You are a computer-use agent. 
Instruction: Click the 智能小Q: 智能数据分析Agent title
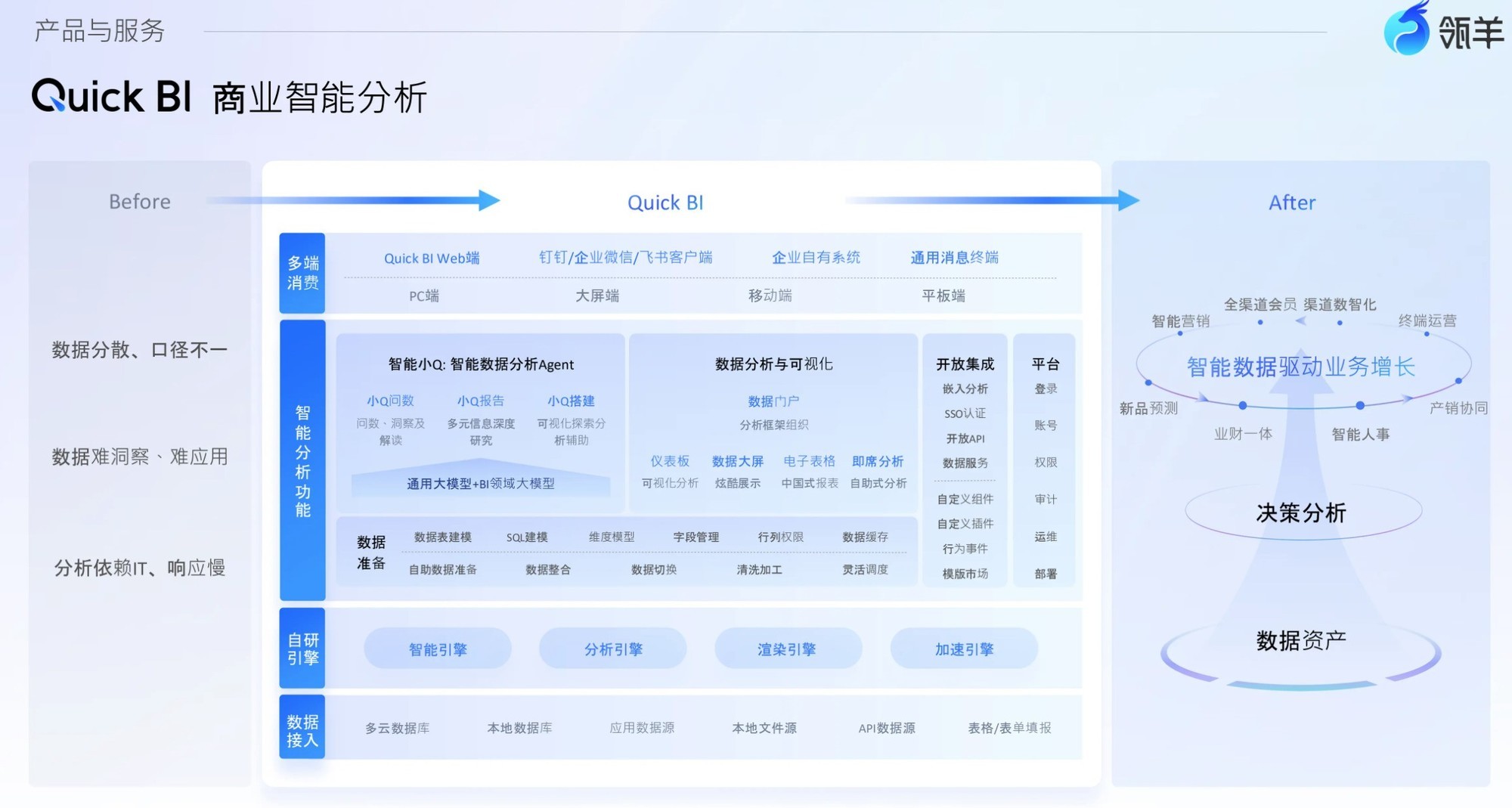tap(481, 364)
